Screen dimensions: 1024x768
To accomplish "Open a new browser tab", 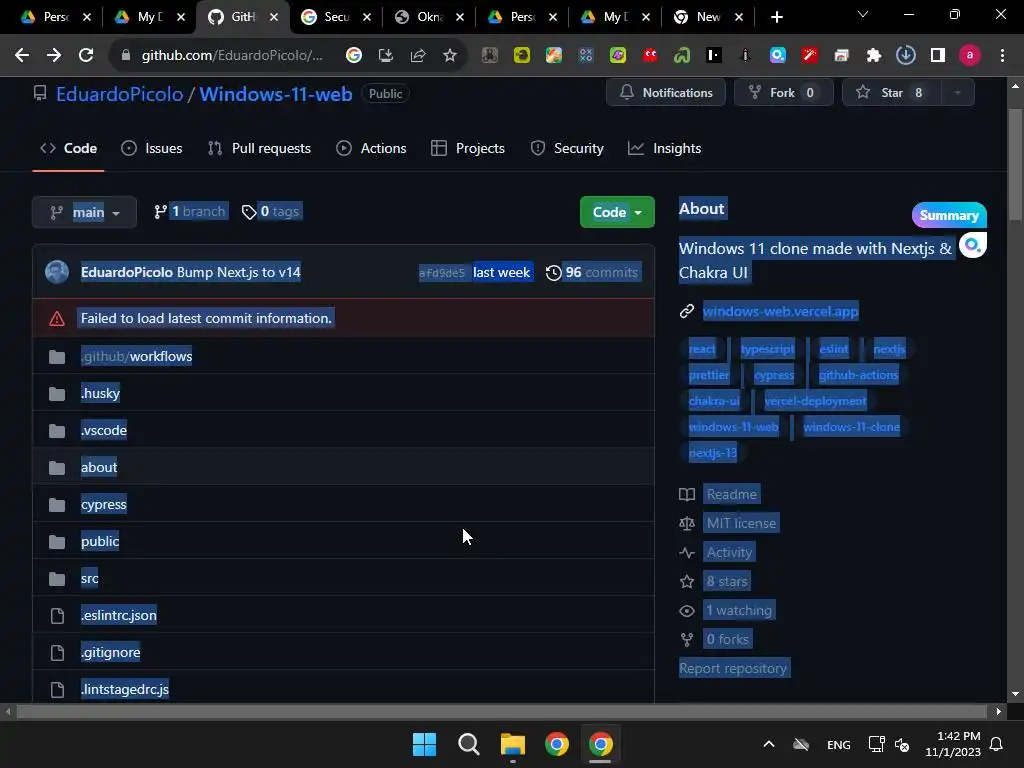I will 776,17.
